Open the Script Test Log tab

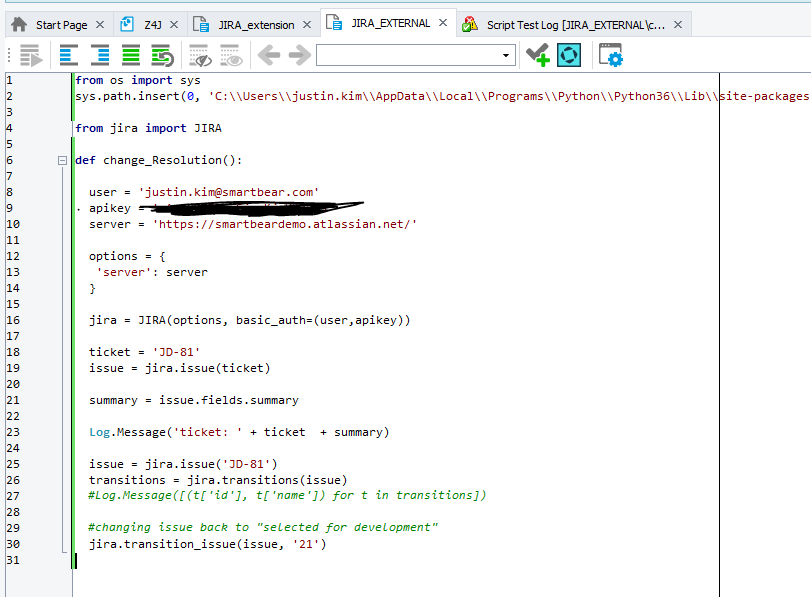pyautogui.click(x=565, y=24)
